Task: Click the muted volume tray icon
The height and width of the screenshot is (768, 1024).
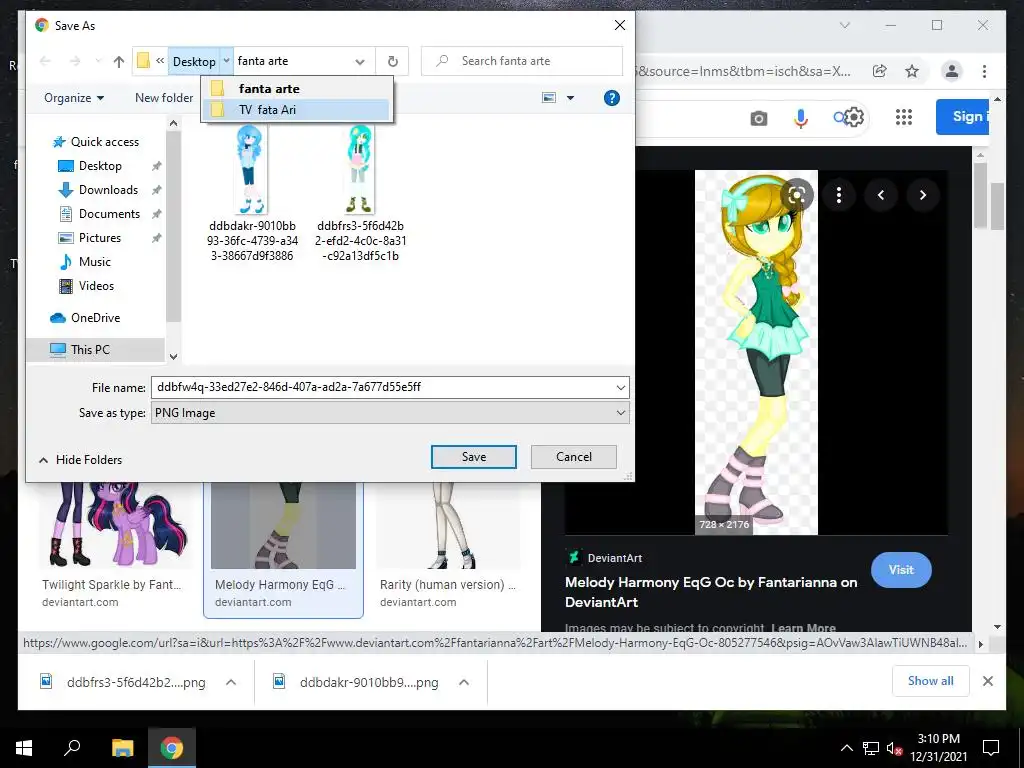Action: [x=894, y=748]
